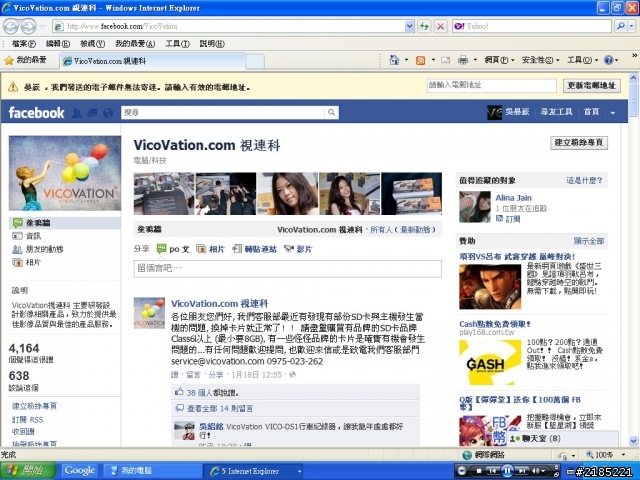Click the GASH advertisement image
Image resolution: width=640 pixels, height=480 pixels.
490,362
